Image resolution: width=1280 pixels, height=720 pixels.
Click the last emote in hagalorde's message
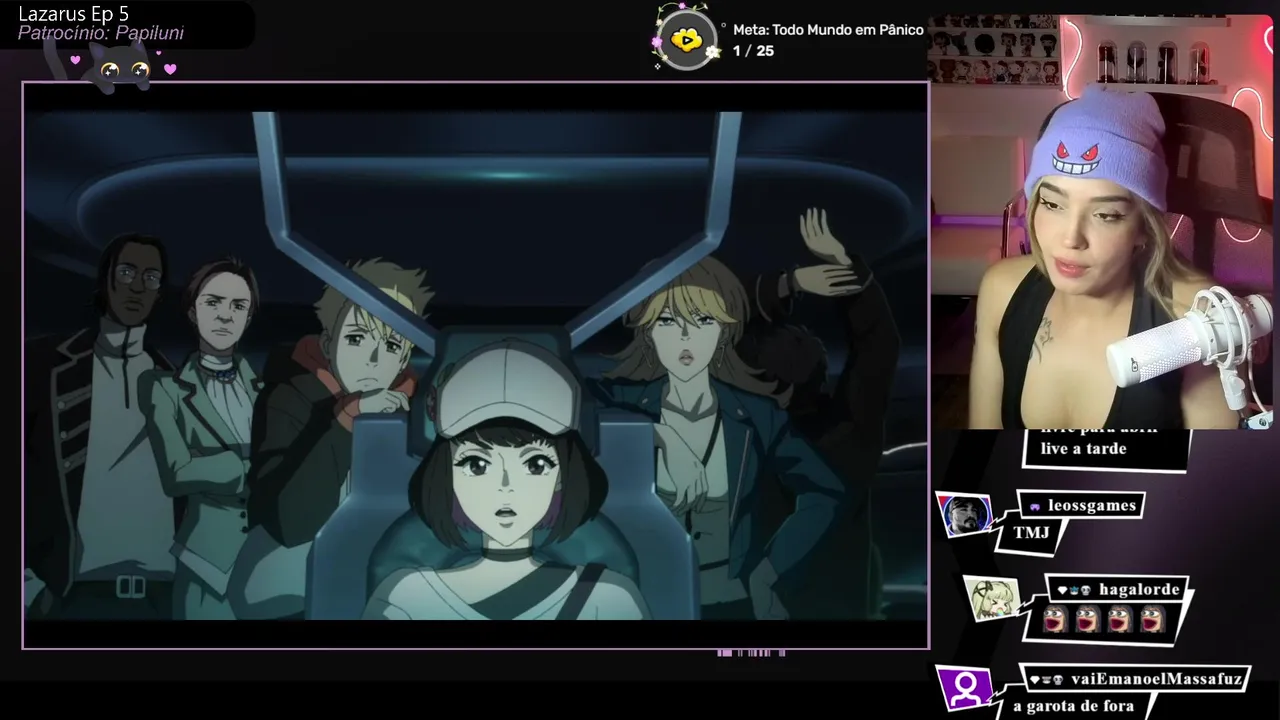[1152, 621]
